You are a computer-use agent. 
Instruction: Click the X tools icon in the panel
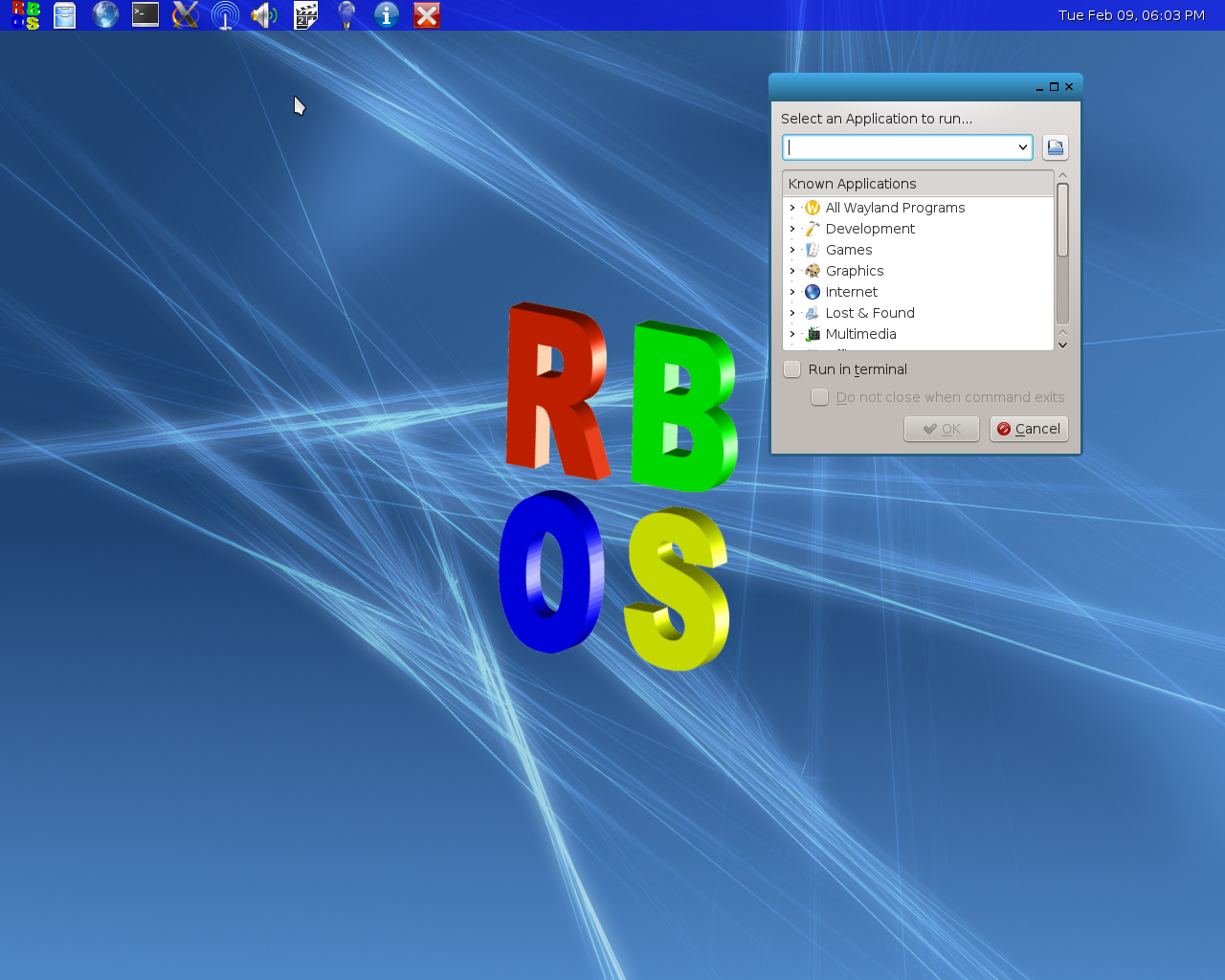pyautogui.click(x=186, y=15)
